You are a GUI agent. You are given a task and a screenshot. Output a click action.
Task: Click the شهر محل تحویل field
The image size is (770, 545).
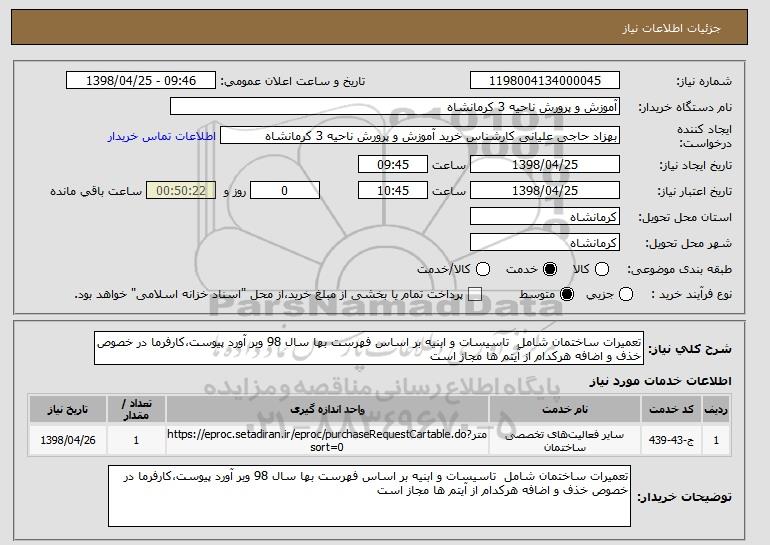545,243
